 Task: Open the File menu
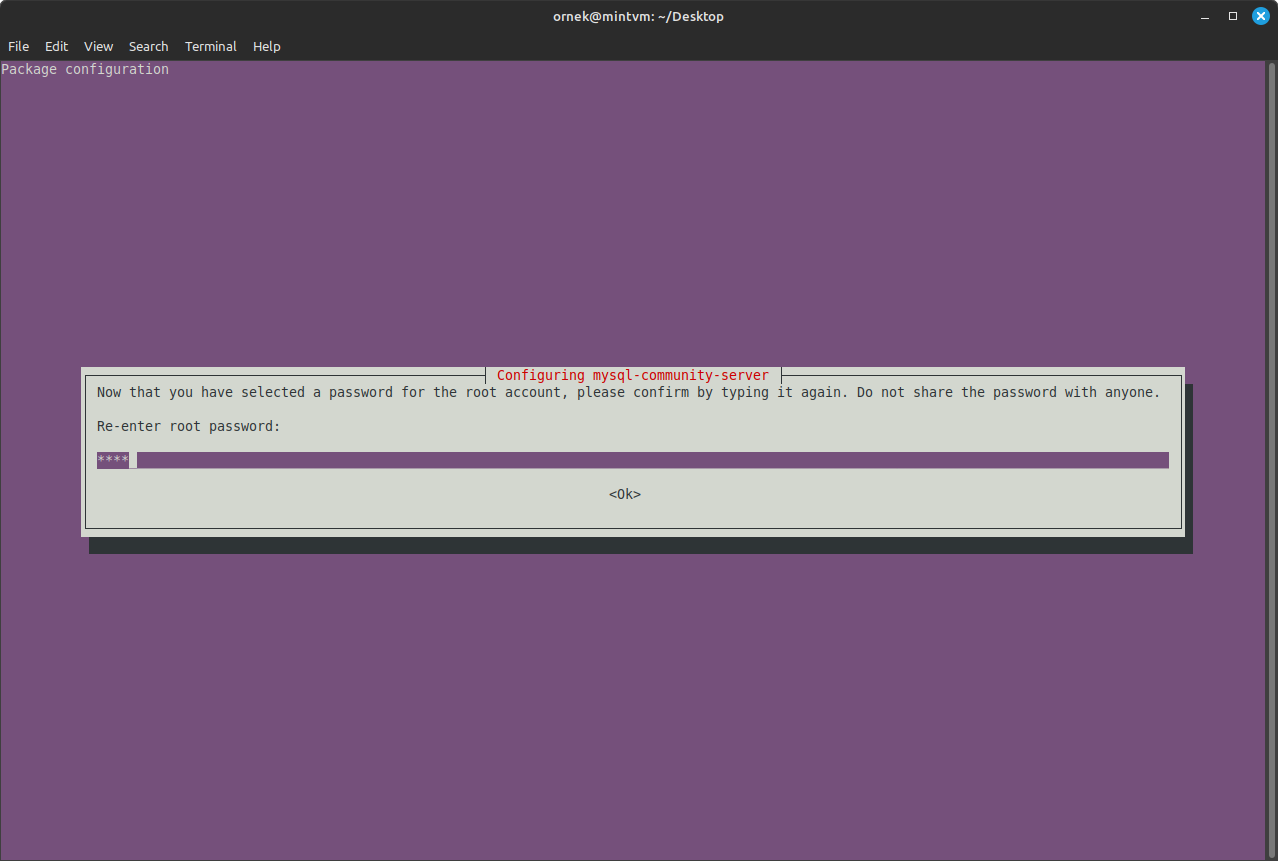18,46
